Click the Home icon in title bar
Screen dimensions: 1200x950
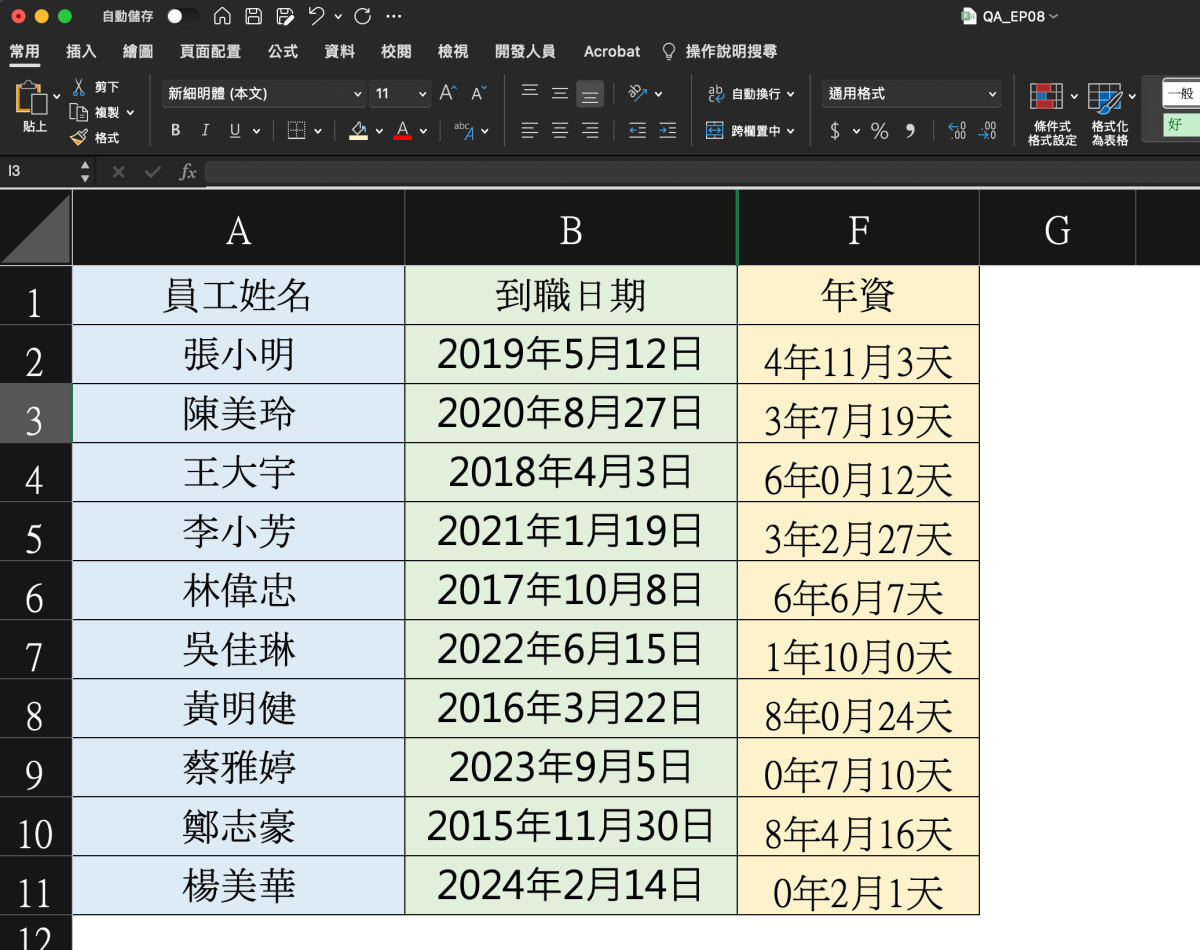coord(223,16)
